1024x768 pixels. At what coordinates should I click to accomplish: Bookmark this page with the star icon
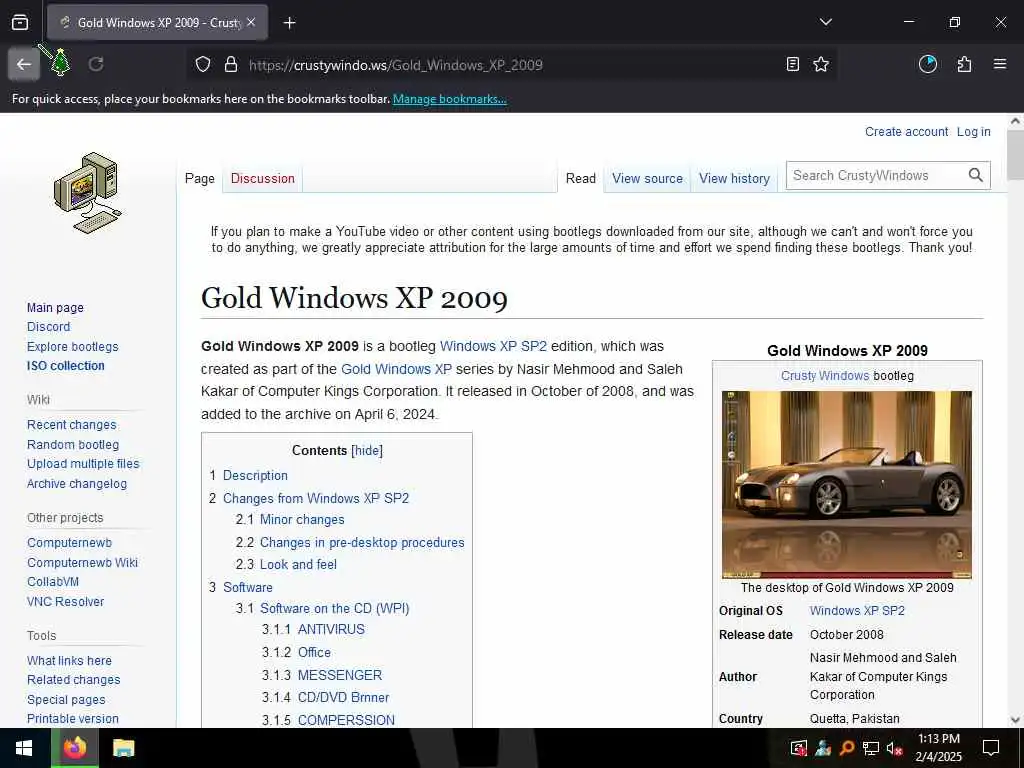(821, 64)
